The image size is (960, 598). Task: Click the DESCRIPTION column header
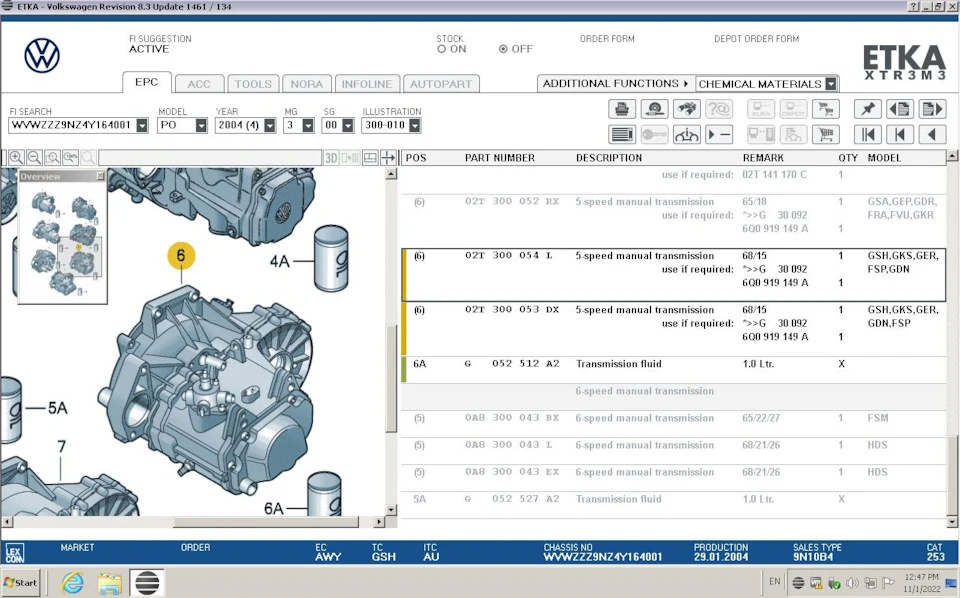click(609, 158)
